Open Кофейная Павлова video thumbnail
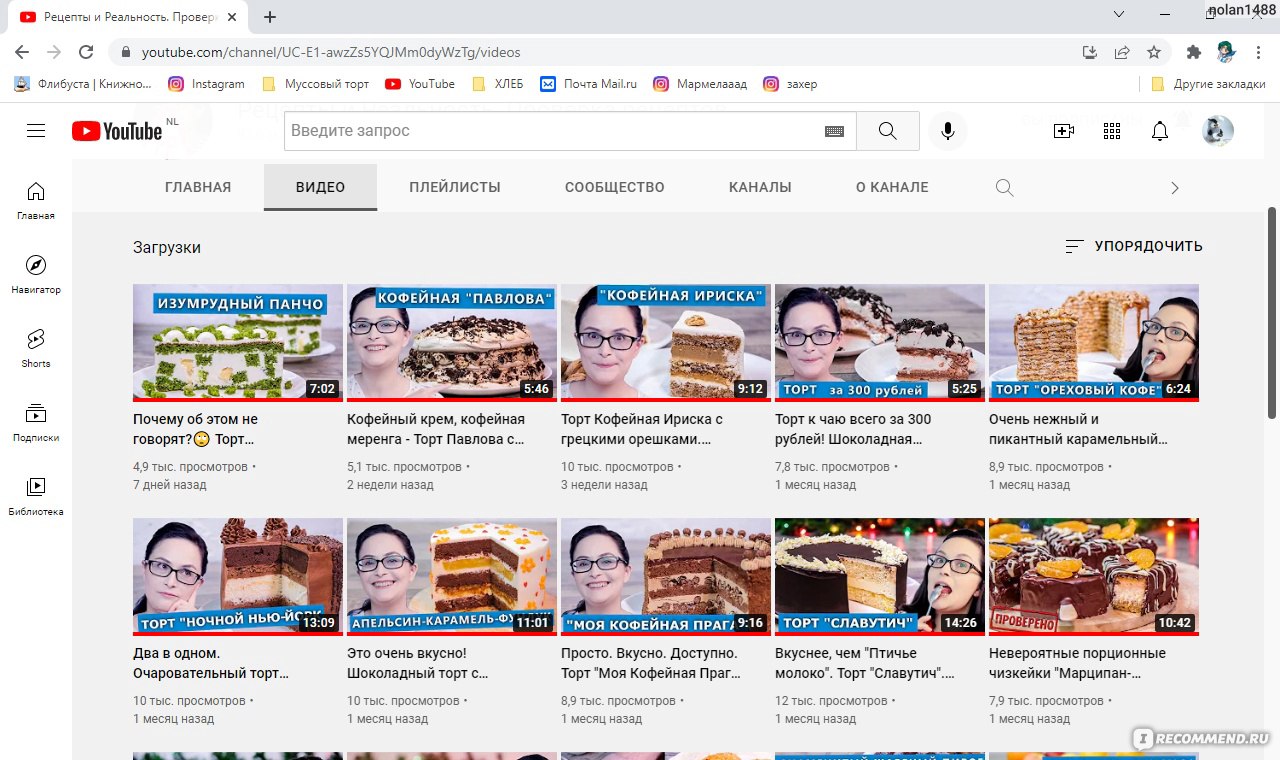Viewport: 1280px width, 760px height. [452, 343]
